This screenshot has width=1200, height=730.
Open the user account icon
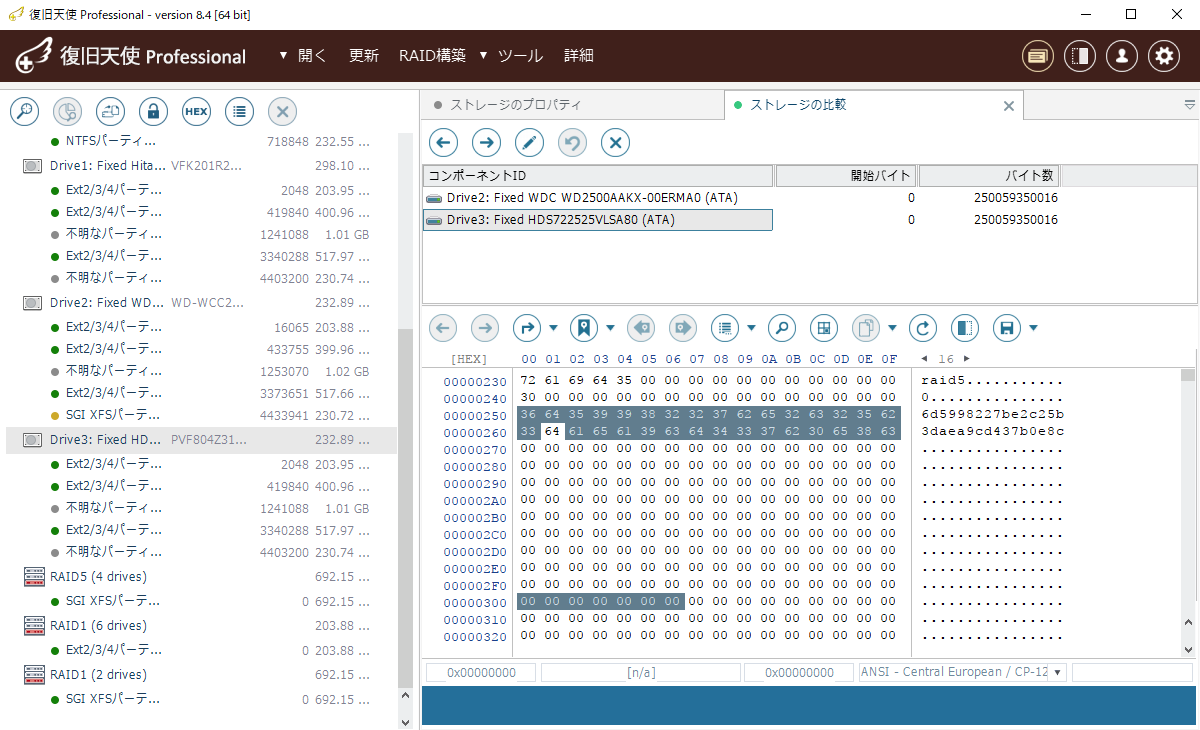pos(1122,56)
